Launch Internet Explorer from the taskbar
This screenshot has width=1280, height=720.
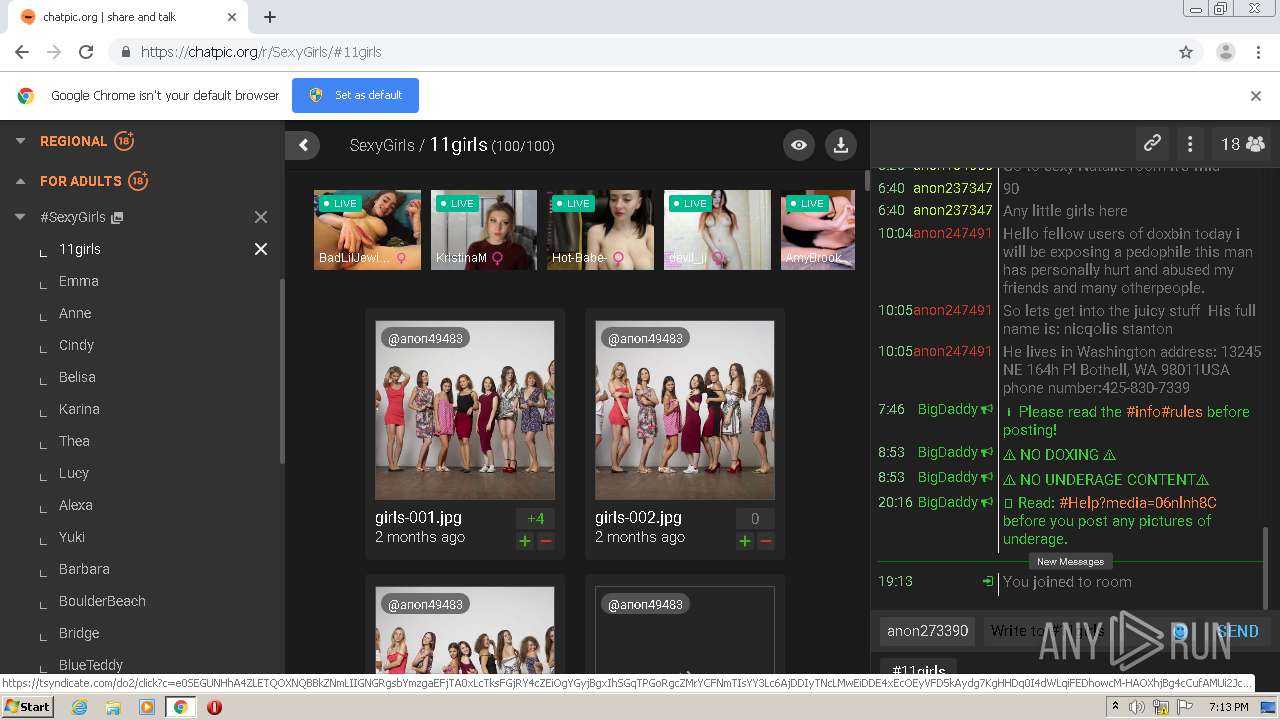pyautogui.click(x=79, y=707)
